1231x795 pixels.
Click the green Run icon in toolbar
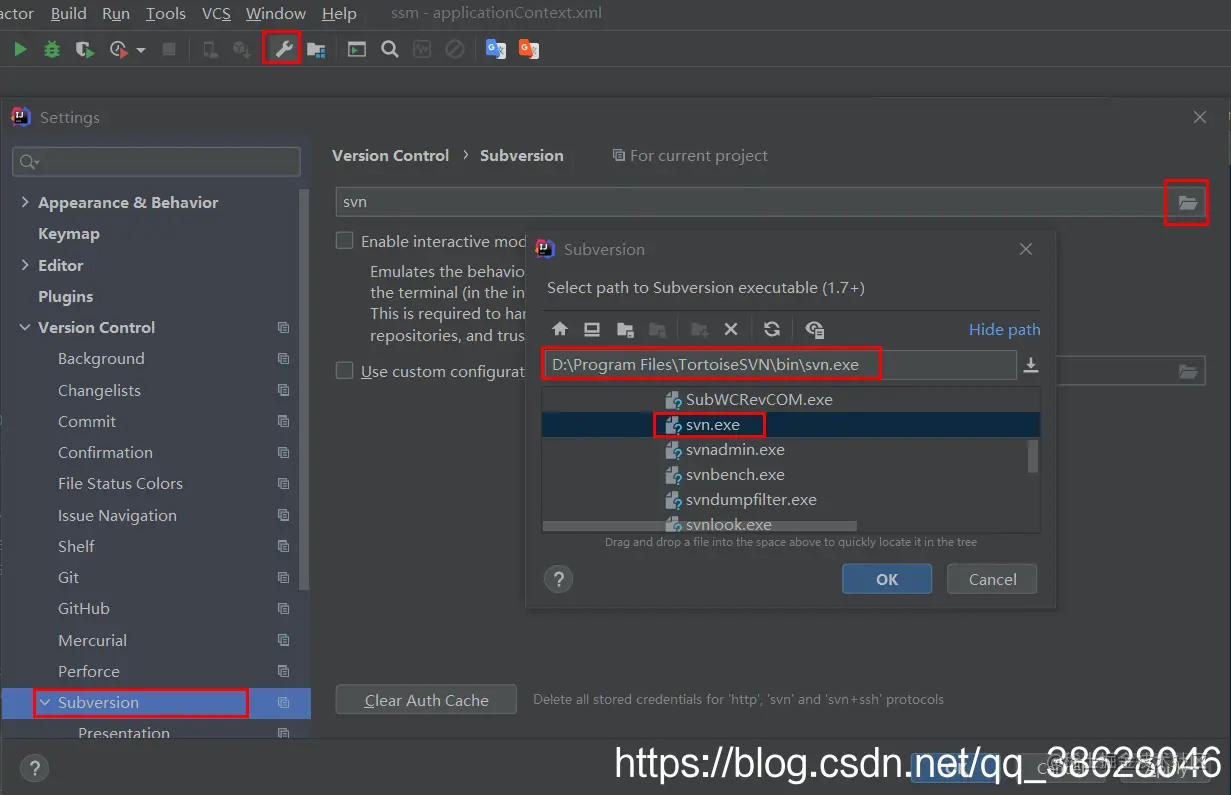(20, 49)
